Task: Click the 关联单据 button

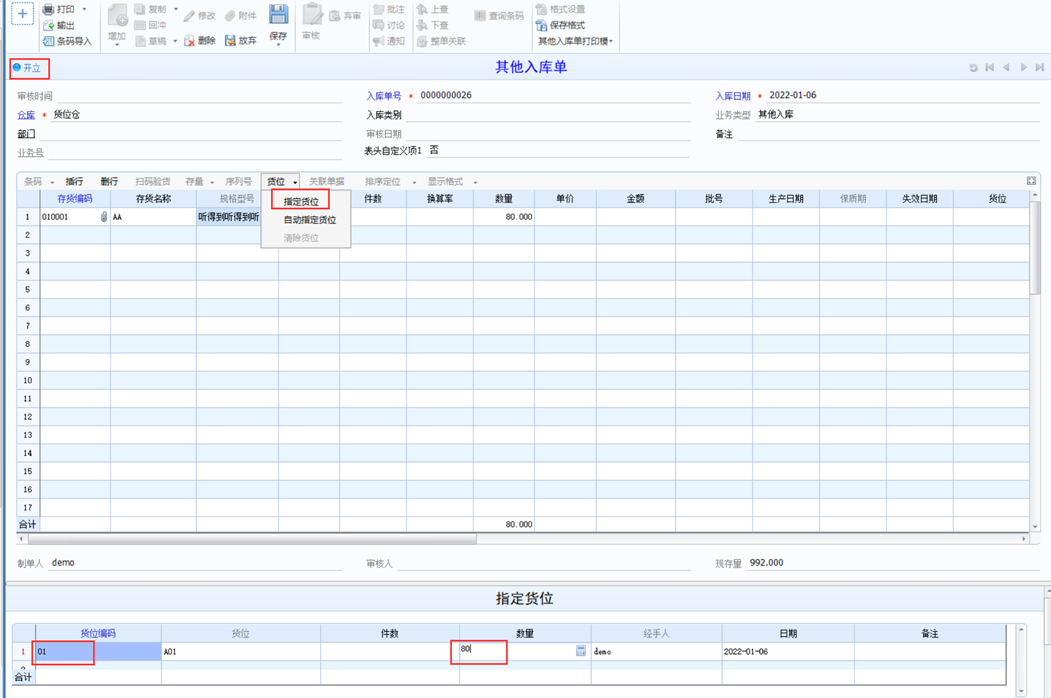Action: 326,182
